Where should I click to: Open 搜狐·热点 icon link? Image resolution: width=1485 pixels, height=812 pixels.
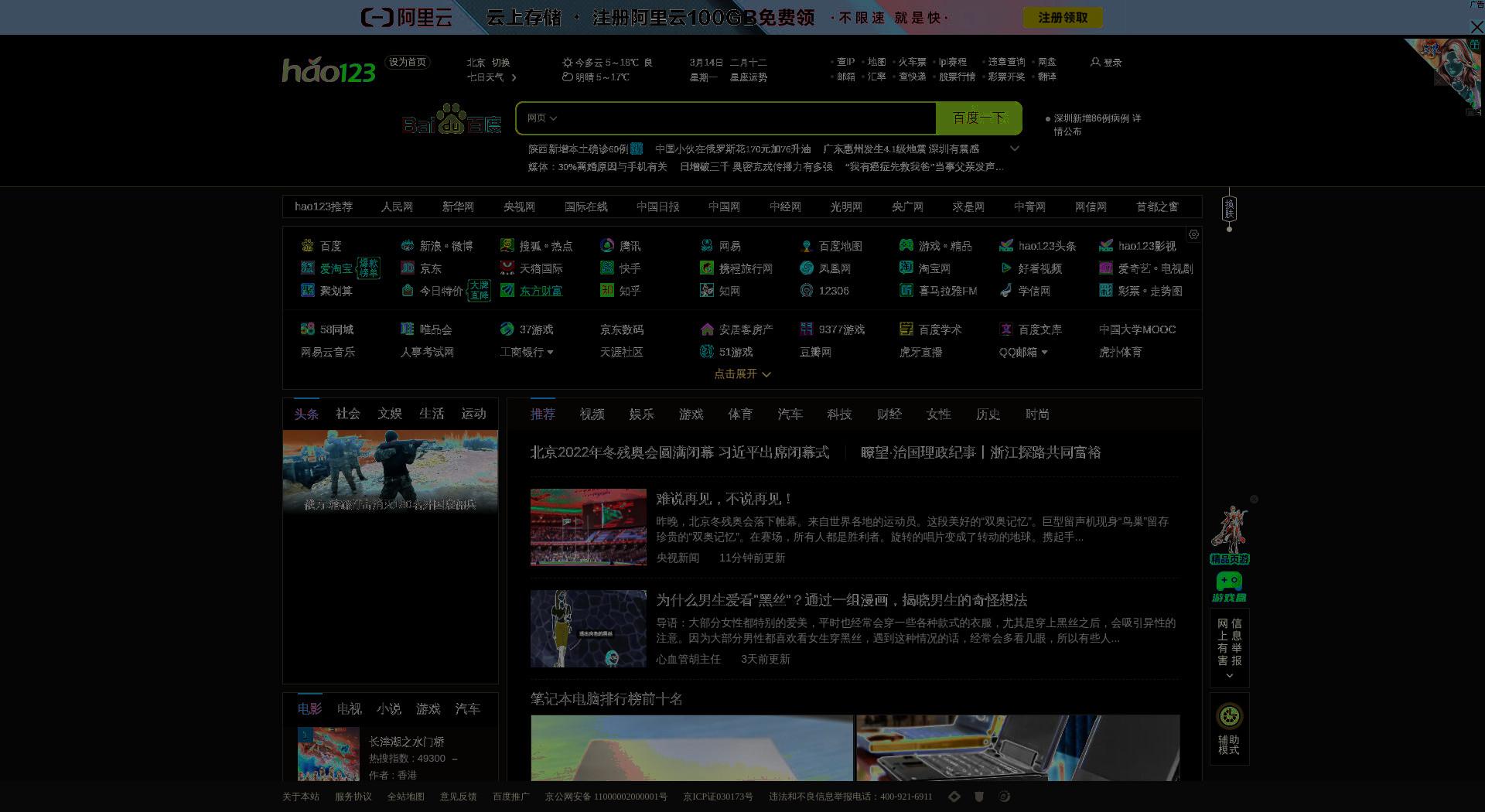point(507,246)
